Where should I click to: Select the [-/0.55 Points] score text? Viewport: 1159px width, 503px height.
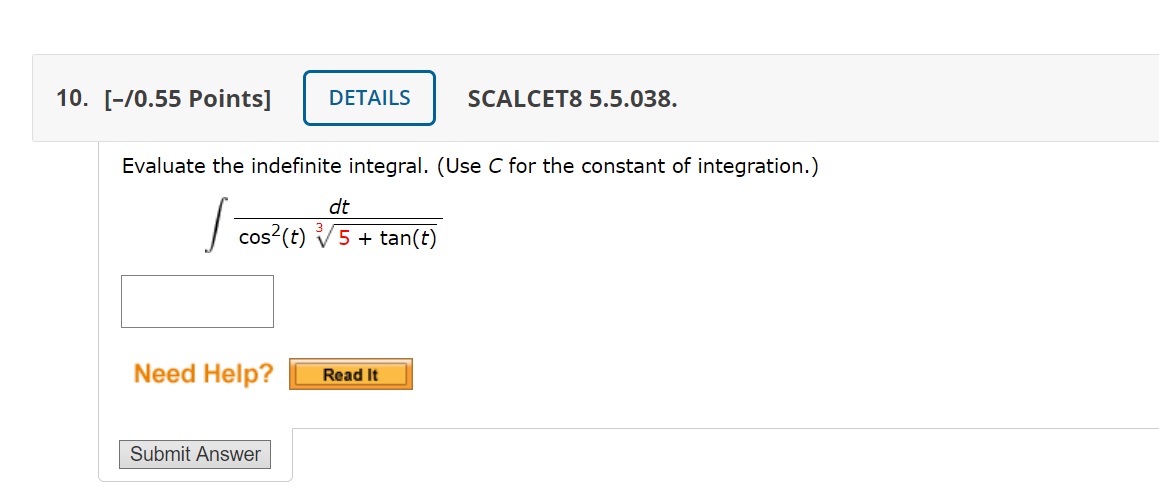tap(188, 99)
